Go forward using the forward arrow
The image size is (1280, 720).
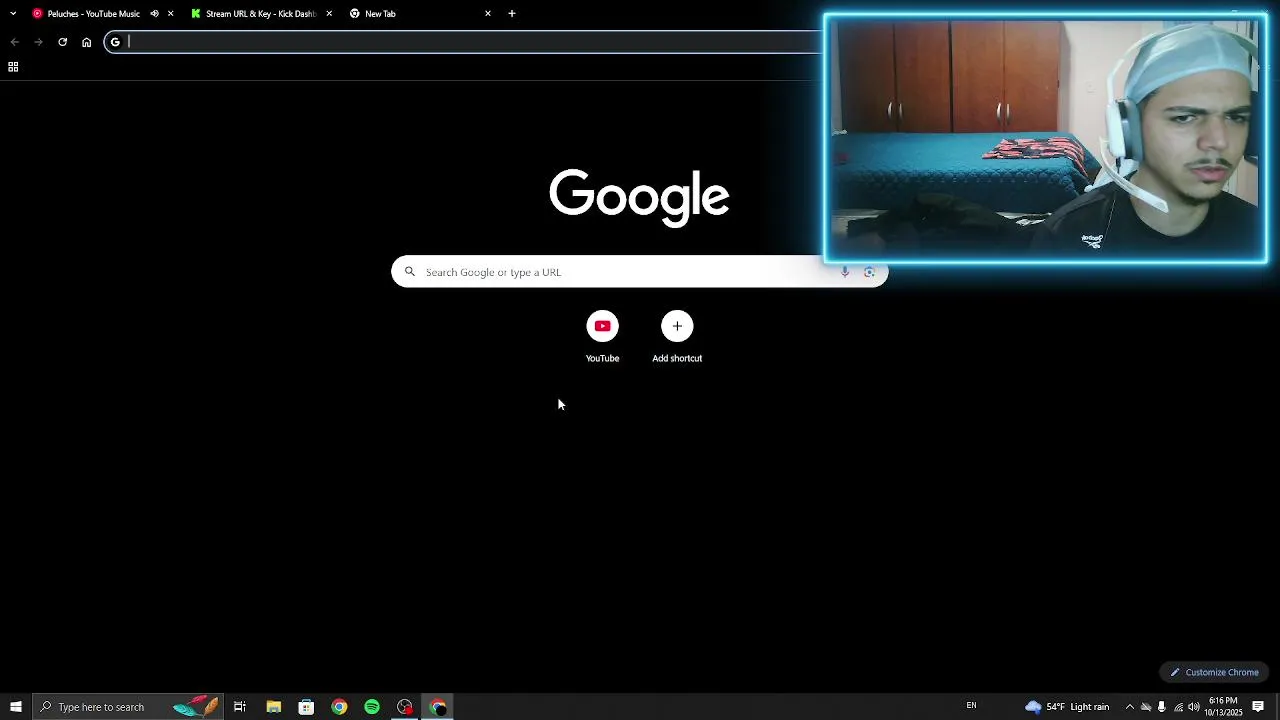click(38, 42)
